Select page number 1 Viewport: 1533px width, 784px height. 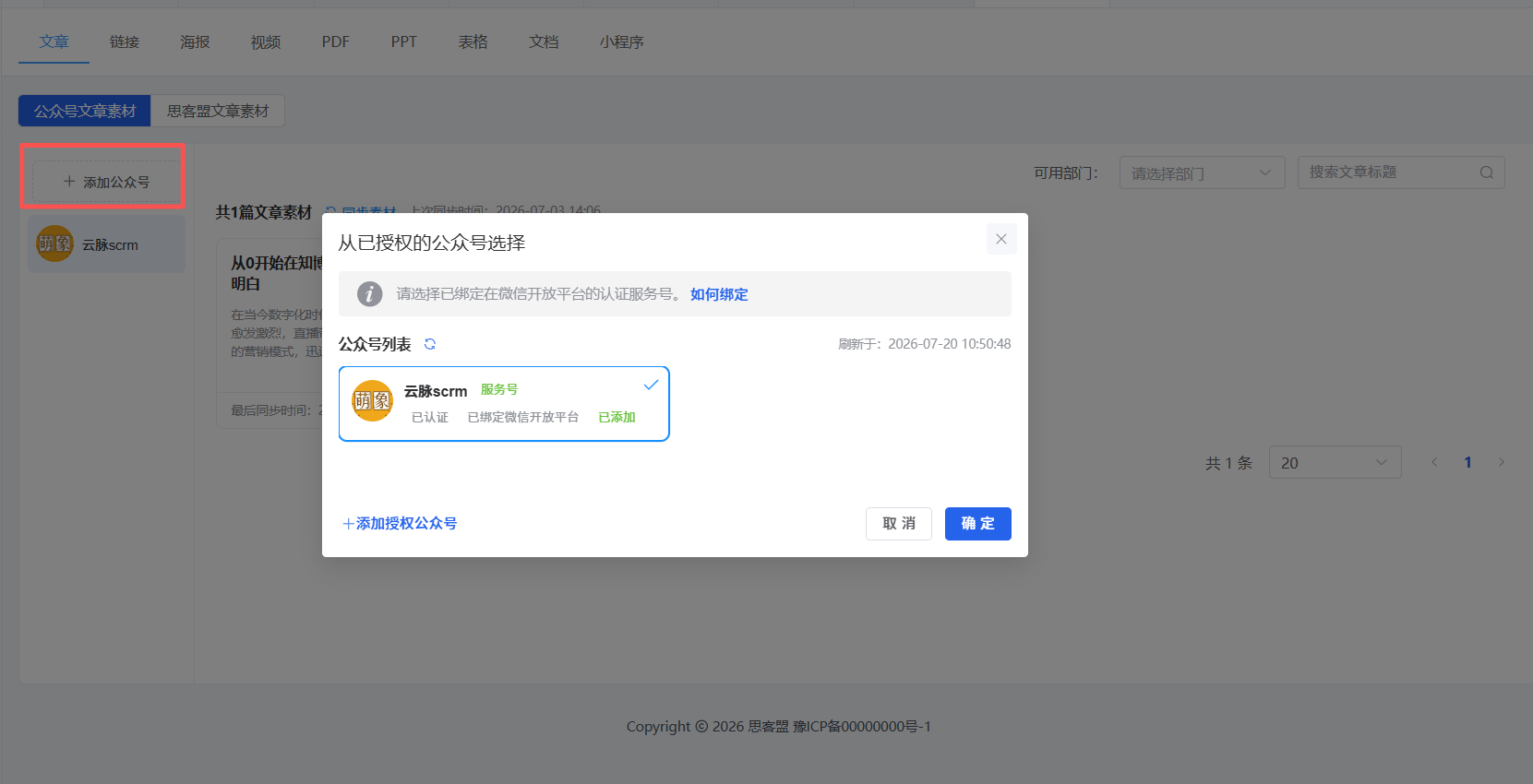point(1467,462)
